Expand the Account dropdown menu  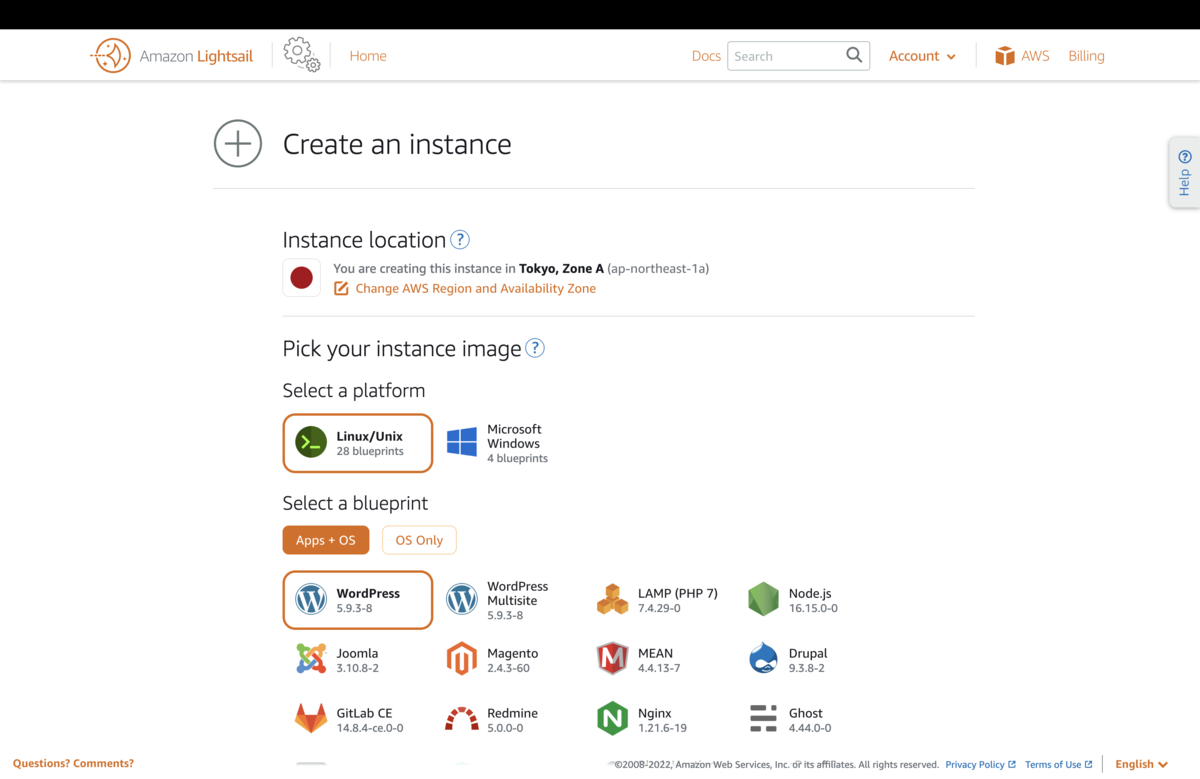point(922,56)
